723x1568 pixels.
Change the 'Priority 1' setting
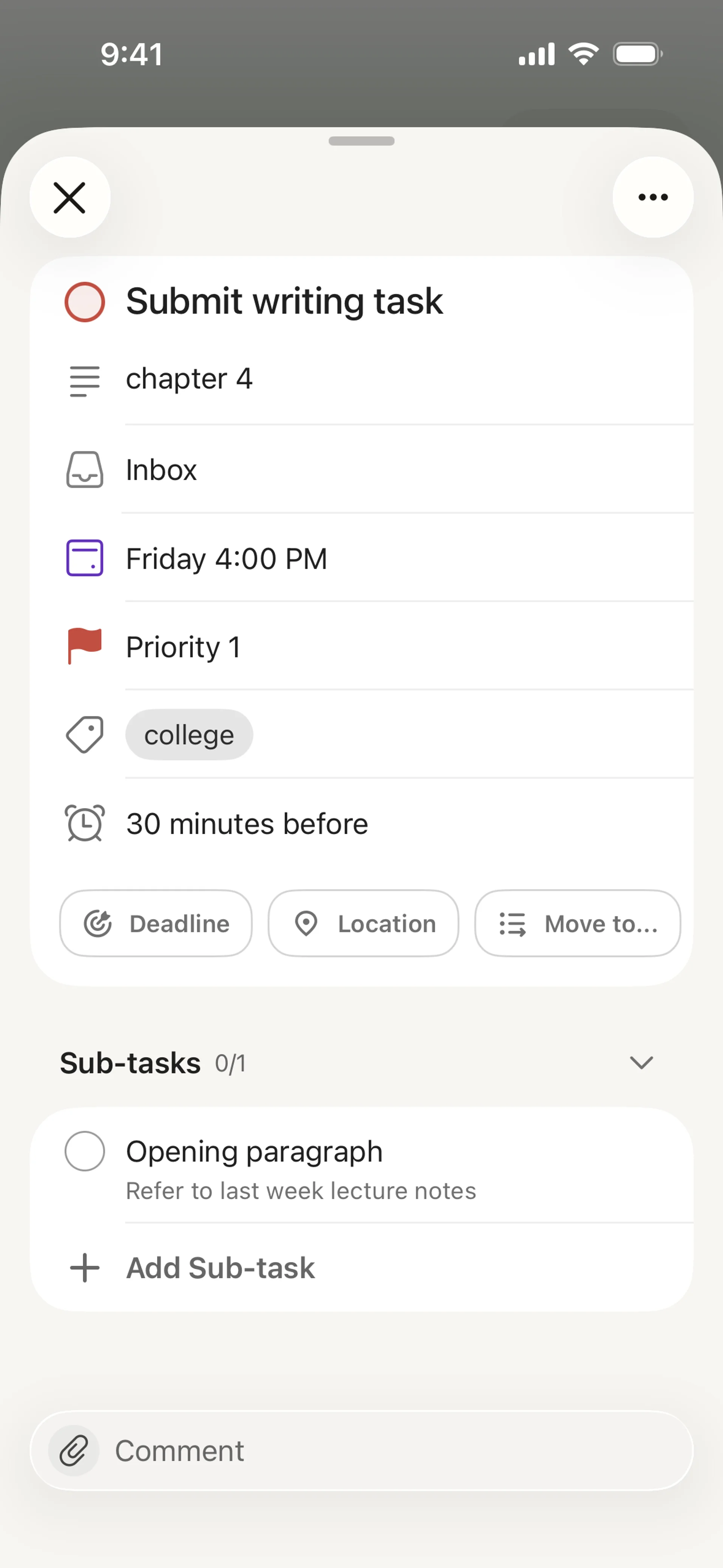pos(183,647)
